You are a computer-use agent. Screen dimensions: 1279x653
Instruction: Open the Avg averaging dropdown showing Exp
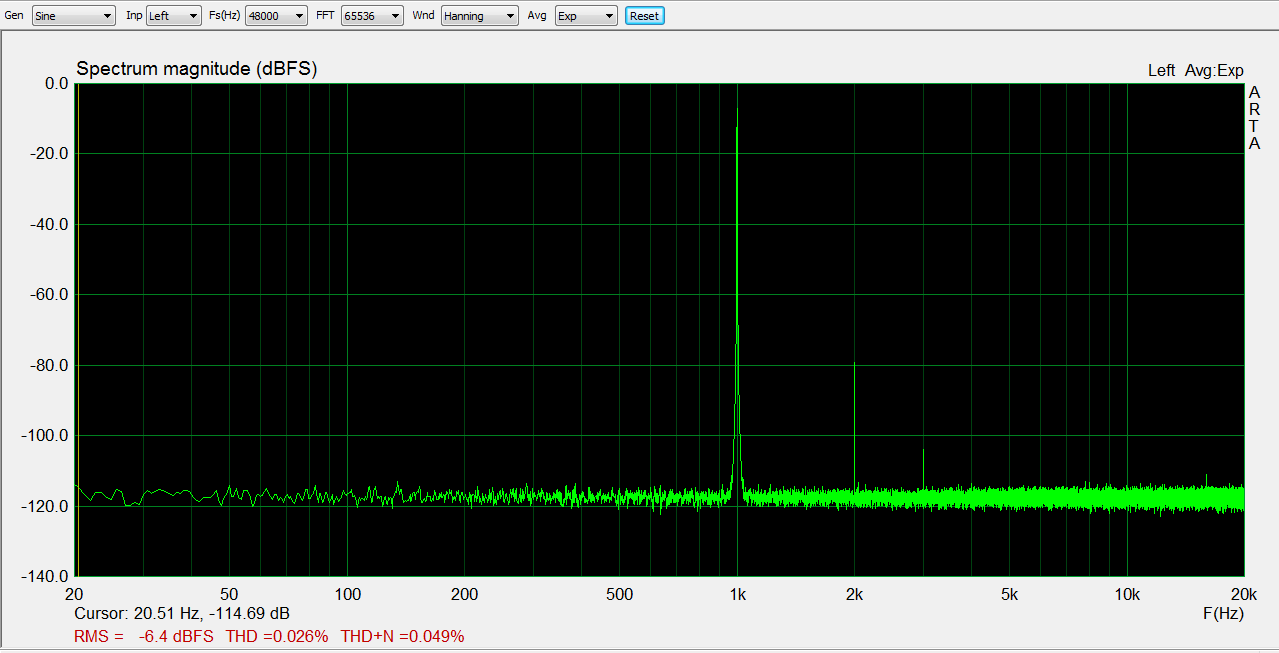[586, 16]
